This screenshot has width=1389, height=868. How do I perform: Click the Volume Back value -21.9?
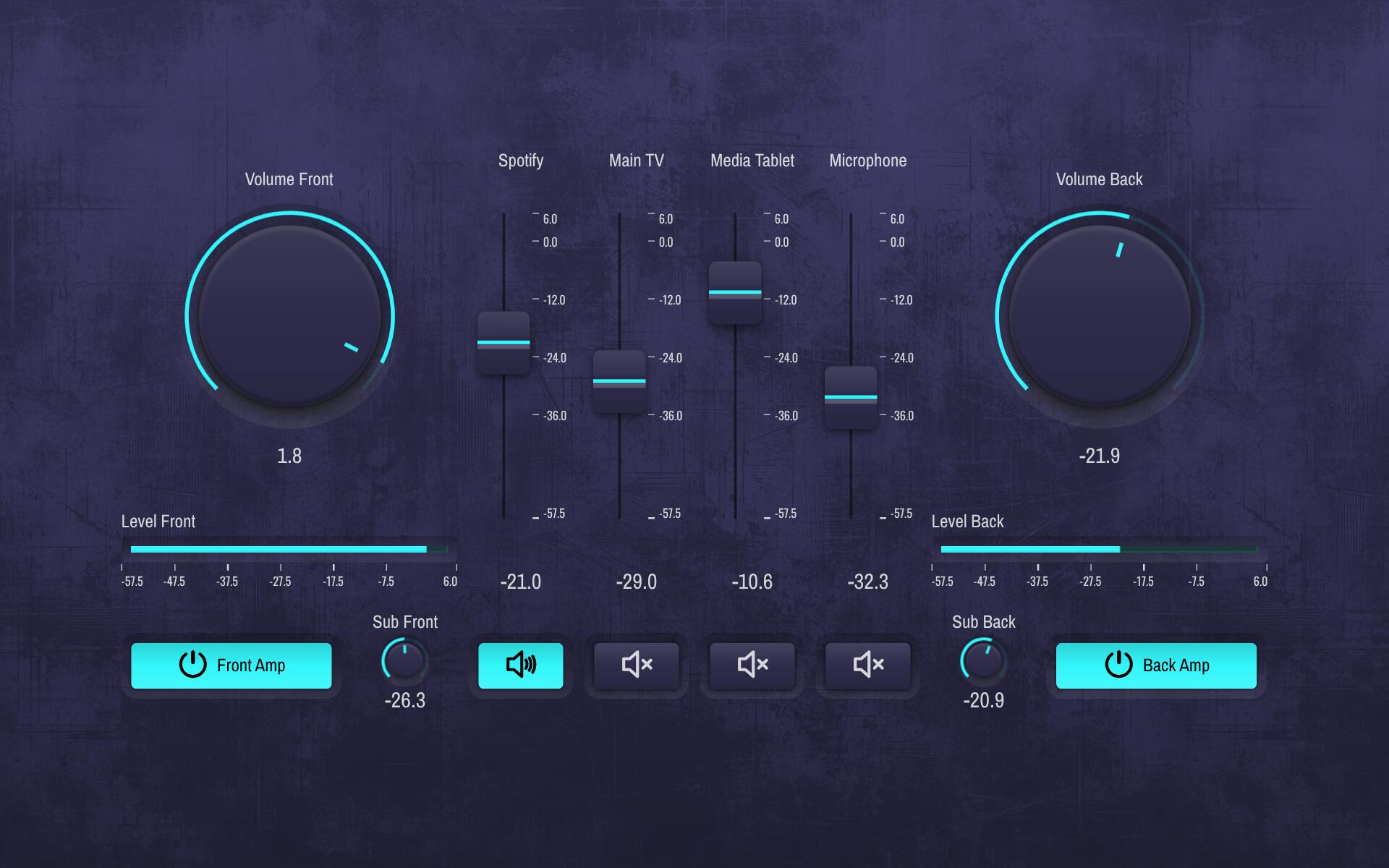pyautogui.click(x=1099, y=456)
